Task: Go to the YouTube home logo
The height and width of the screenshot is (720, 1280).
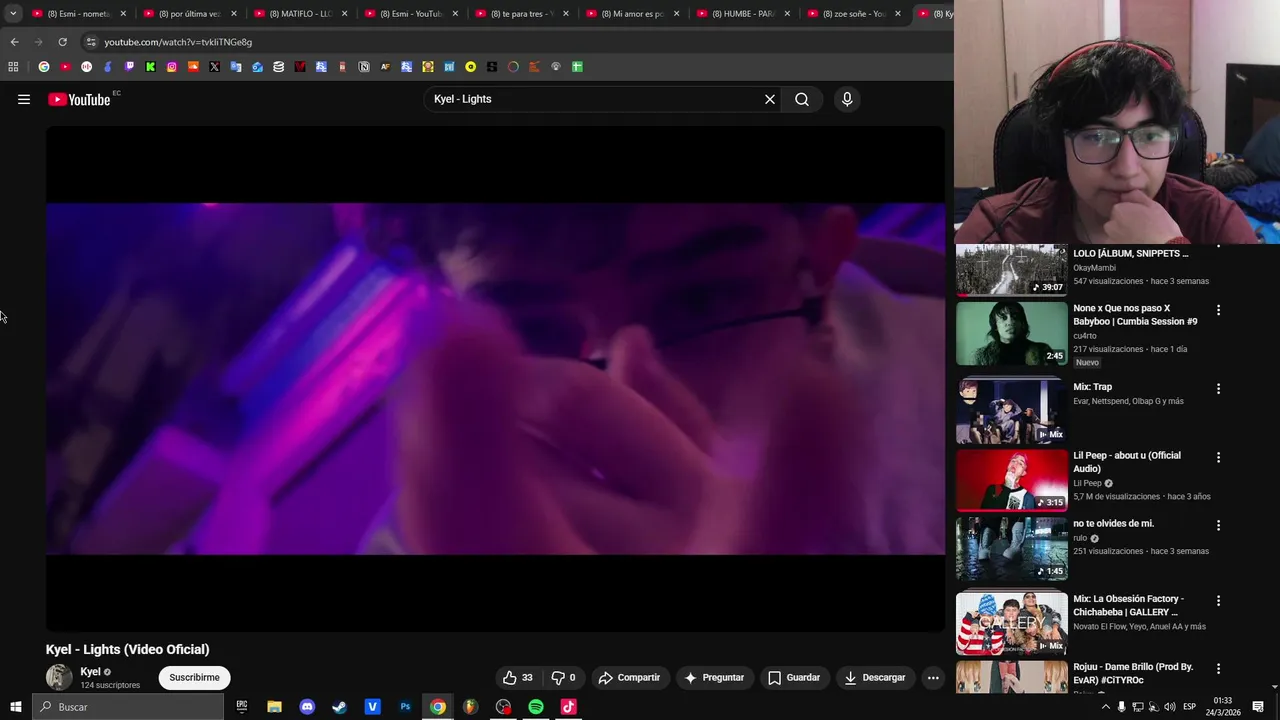Action: [x=79, y=99]
